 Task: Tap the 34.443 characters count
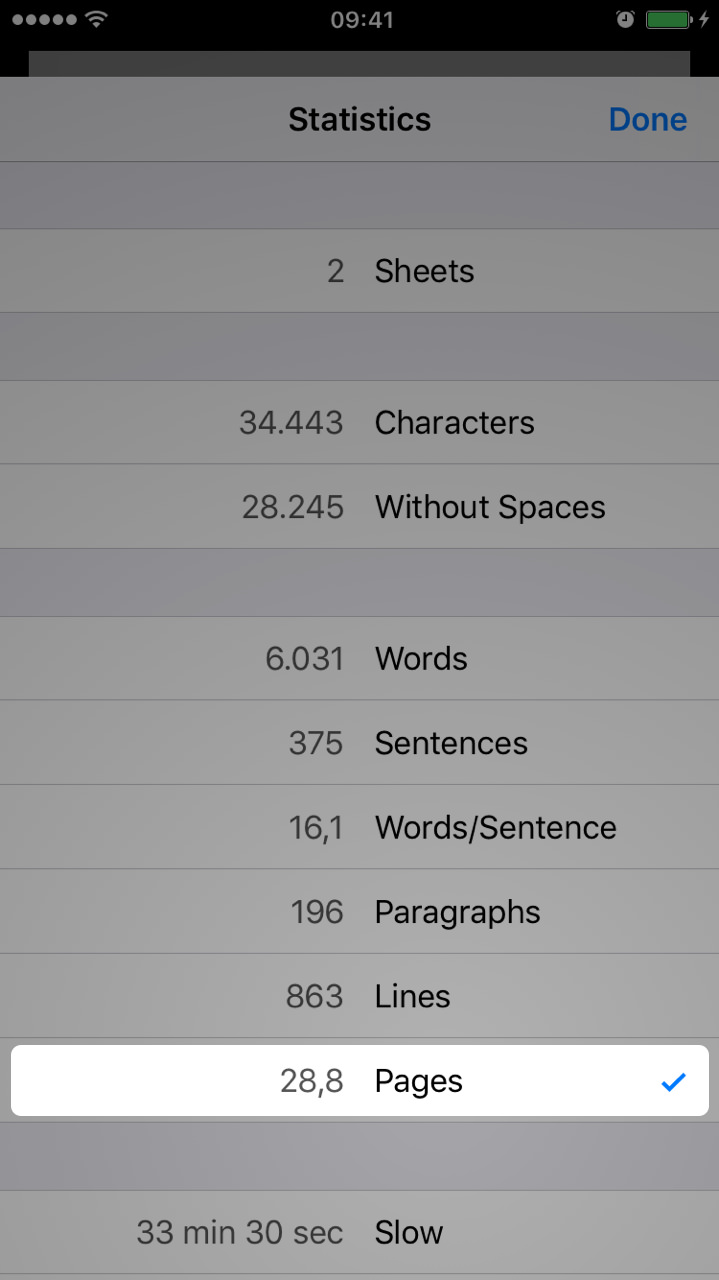click(291, 423)
